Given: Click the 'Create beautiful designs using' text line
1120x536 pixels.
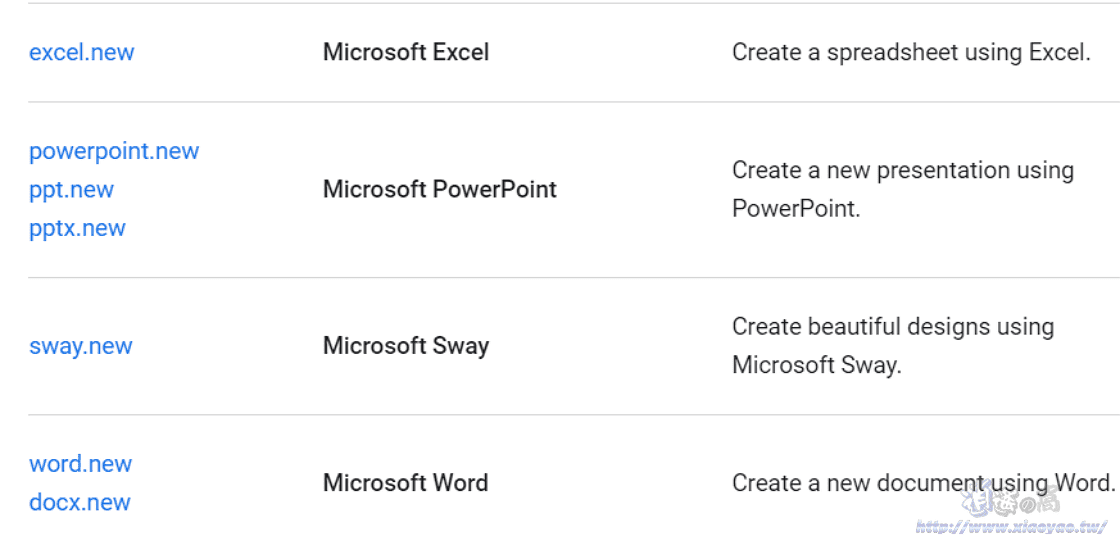Looking at the screenshot, I should tap(893, 327).
